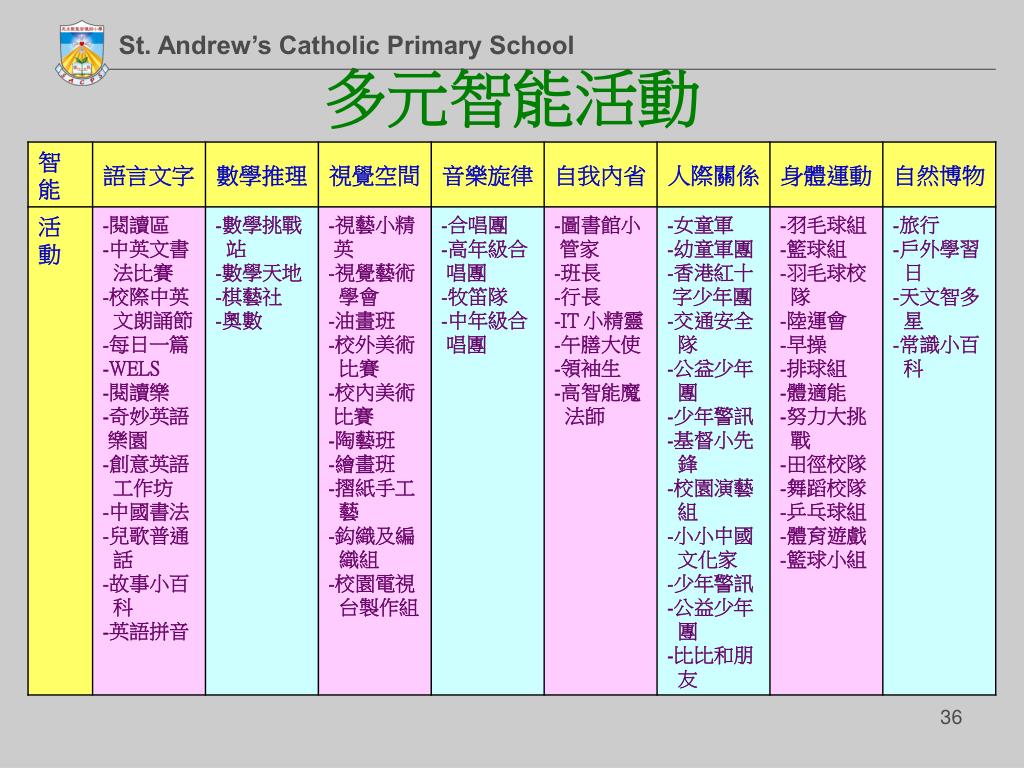The width and height of the screenshot is (1024, 768).
Task: Click the 陸運會 entry
Action: pyautogui.click(x=814, y=321)
